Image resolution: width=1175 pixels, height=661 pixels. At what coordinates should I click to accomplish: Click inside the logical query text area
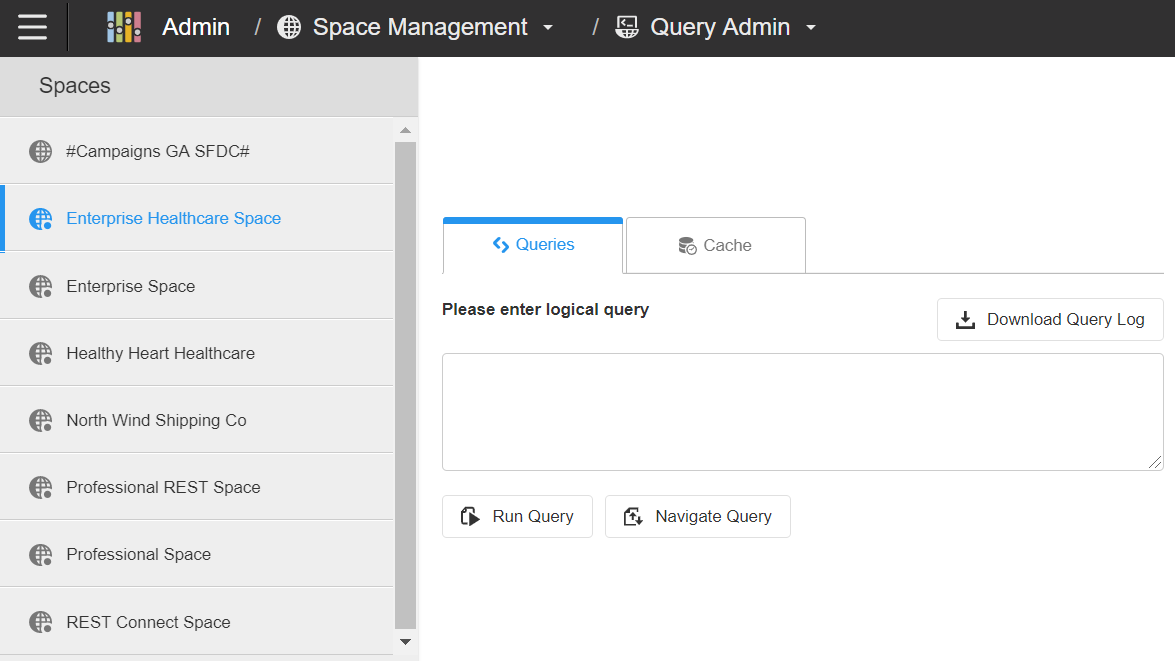coord(802,411)
